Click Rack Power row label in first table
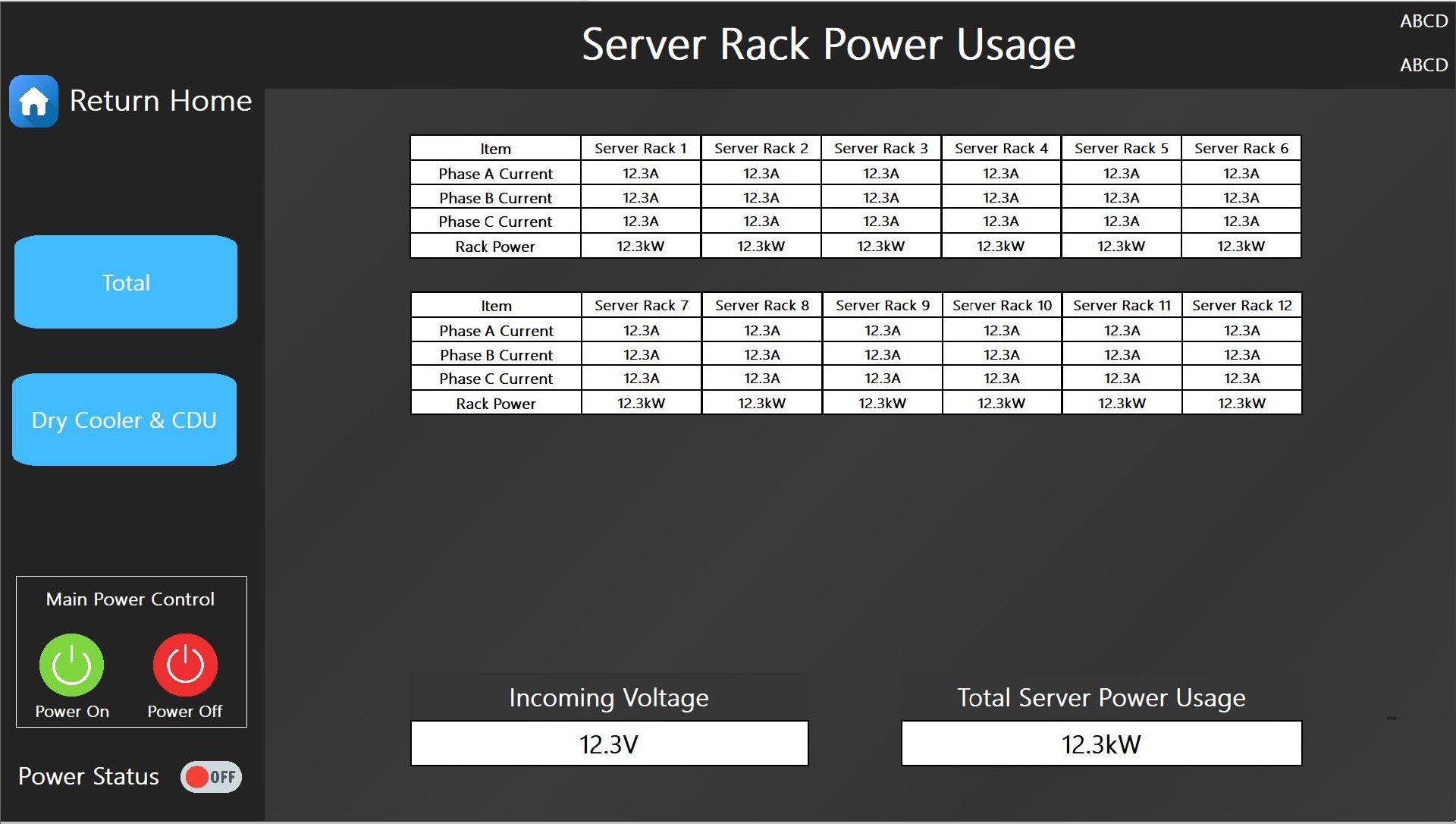Image resolution: width=1456 pixels, height=824 pixels. tap(495, 247)
